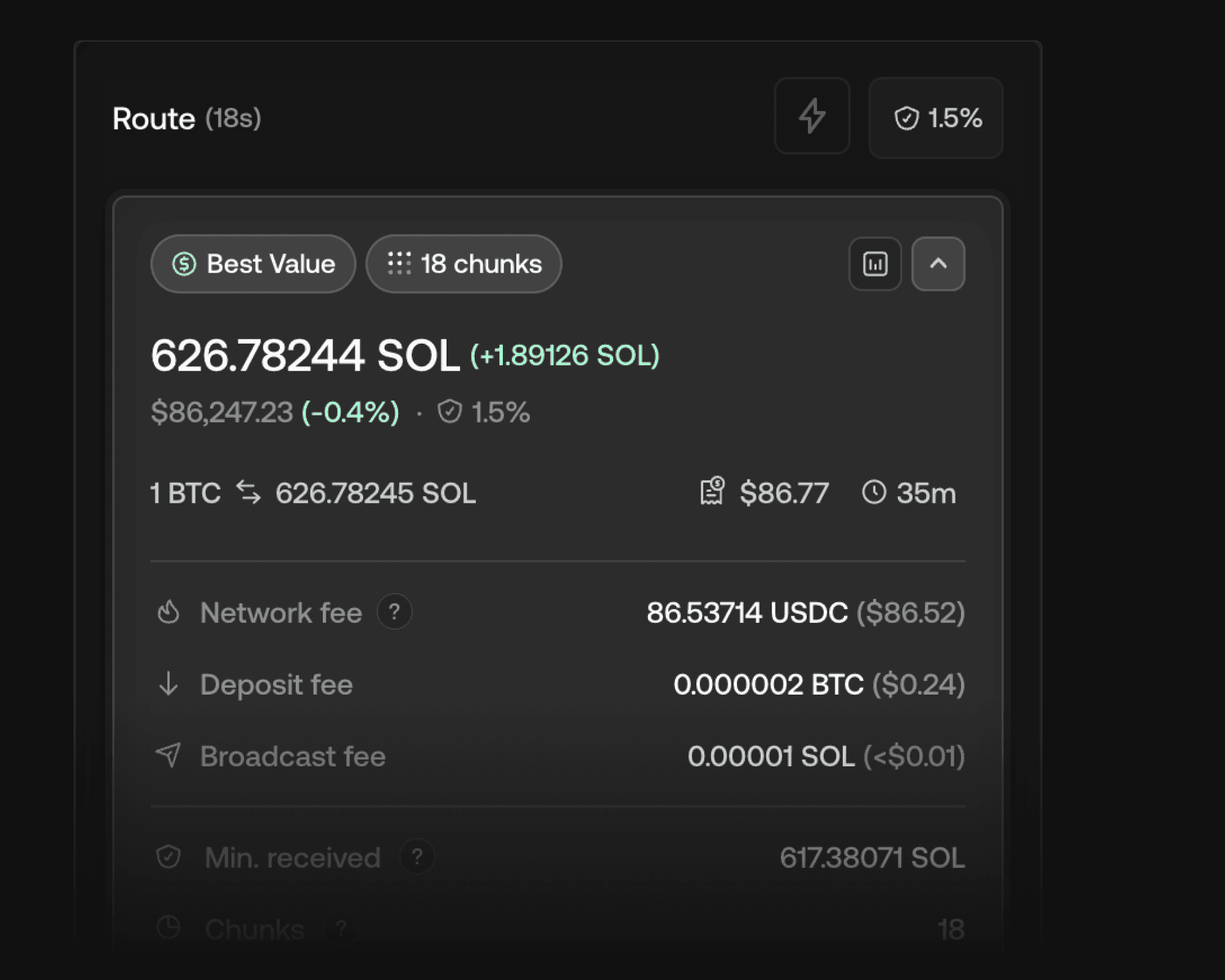Click the 617.38071 SOL minimum received value
Viewport: 1225px width, 980px height.
[x=872, y=858]
